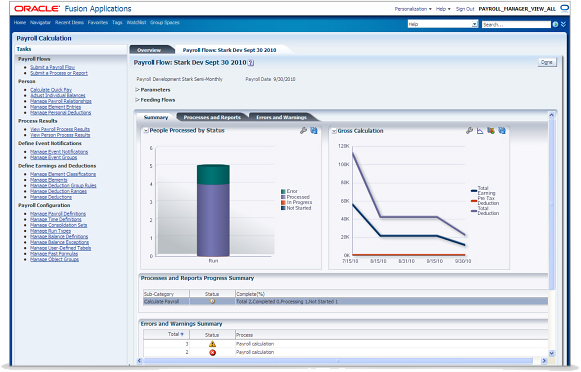Screen dimensions: 581x372
Task: Open Recent Items menu
Action: 69,23
